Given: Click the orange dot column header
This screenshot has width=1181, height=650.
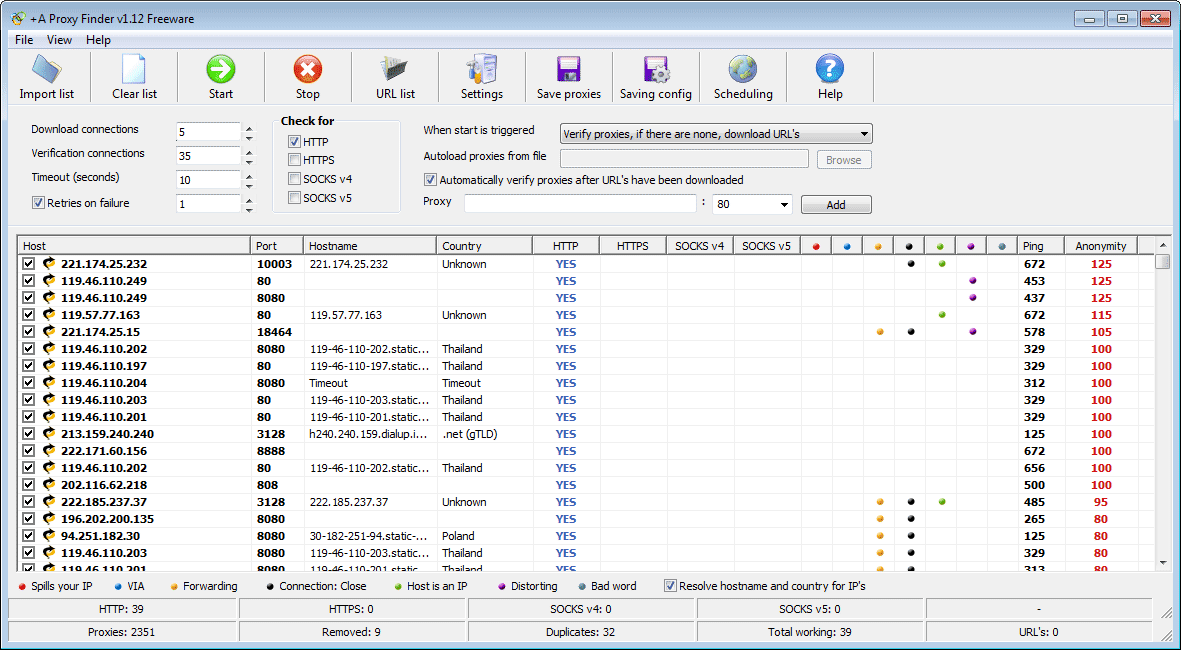Looking at the screenshot, I should coord(878,246).
